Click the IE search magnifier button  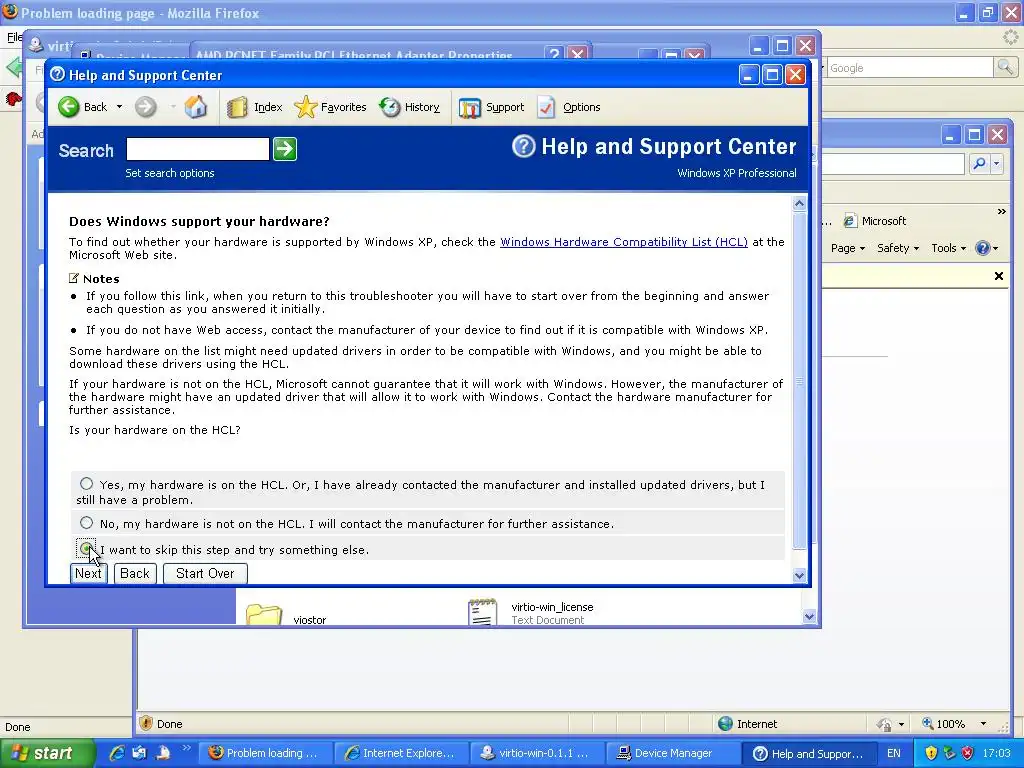(x=978, y=163)
